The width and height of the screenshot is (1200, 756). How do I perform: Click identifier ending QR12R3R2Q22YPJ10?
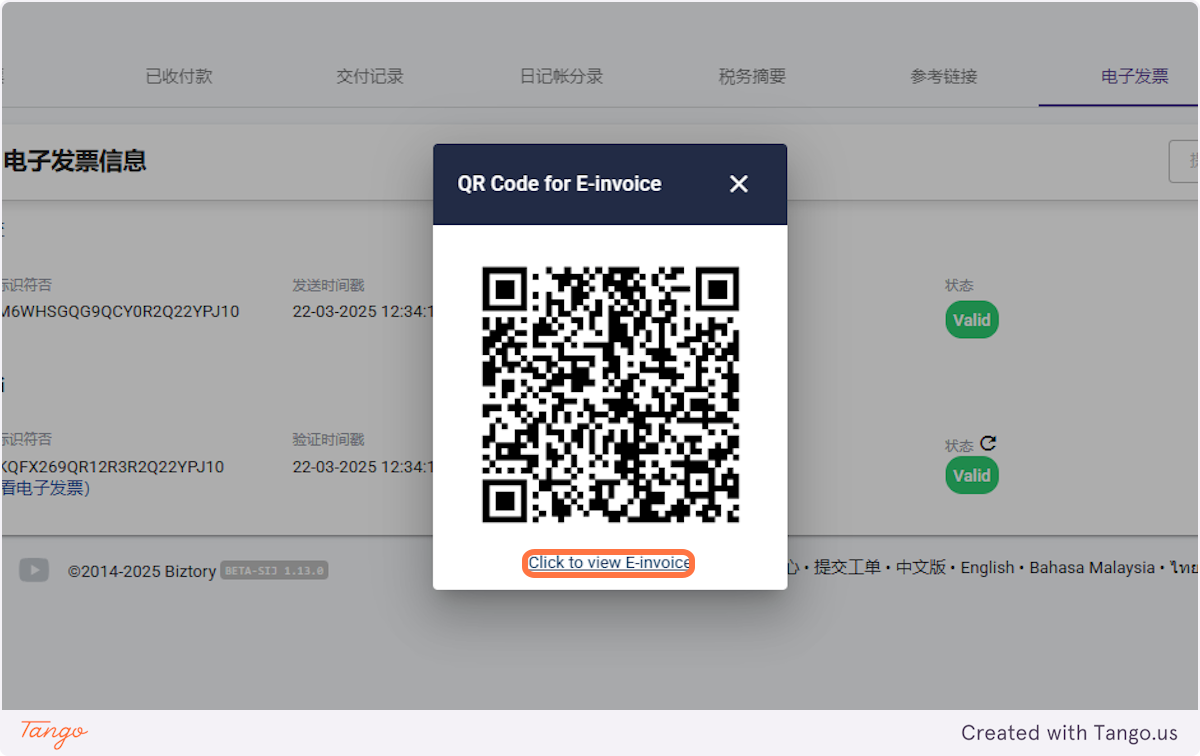coord(113,467)
